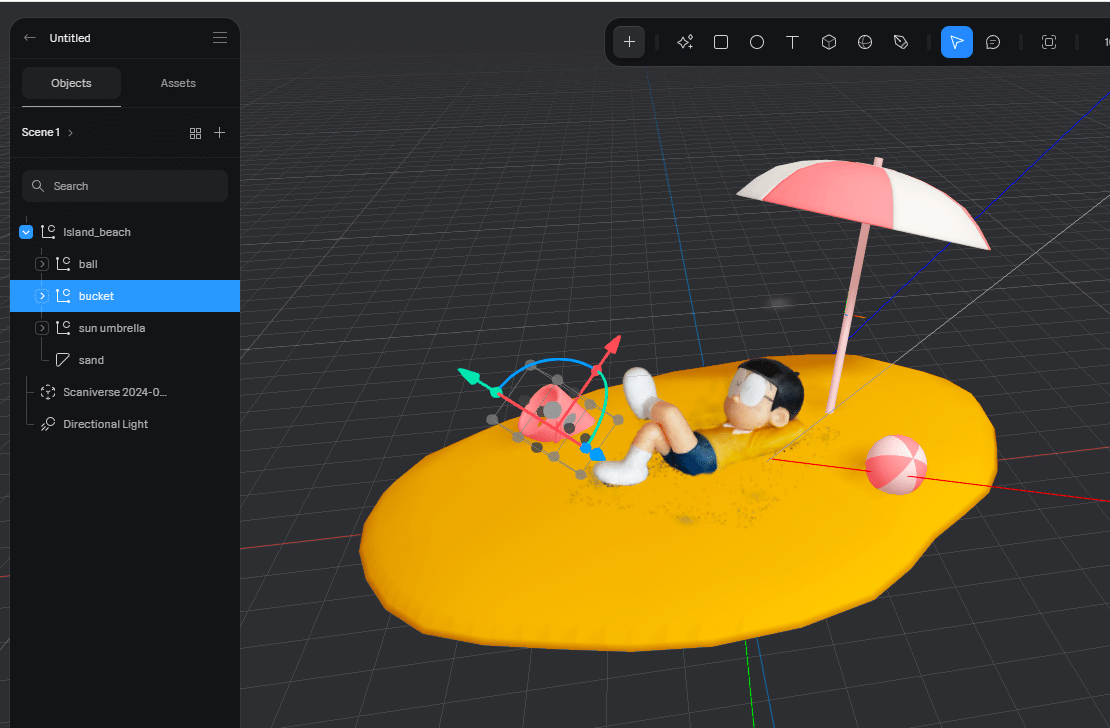Viewport: 1110px width, 728px height.
Task: Collapse the Island_beach group
Action: pos(26,232)
